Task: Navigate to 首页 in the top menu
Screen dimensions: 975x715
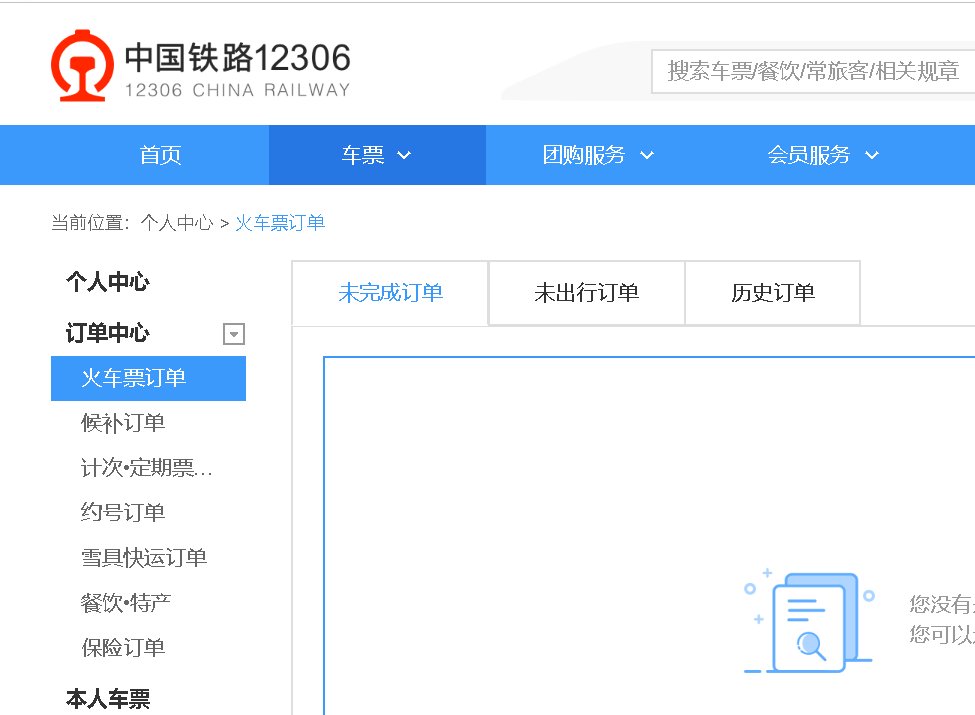Action: point(159,155)
